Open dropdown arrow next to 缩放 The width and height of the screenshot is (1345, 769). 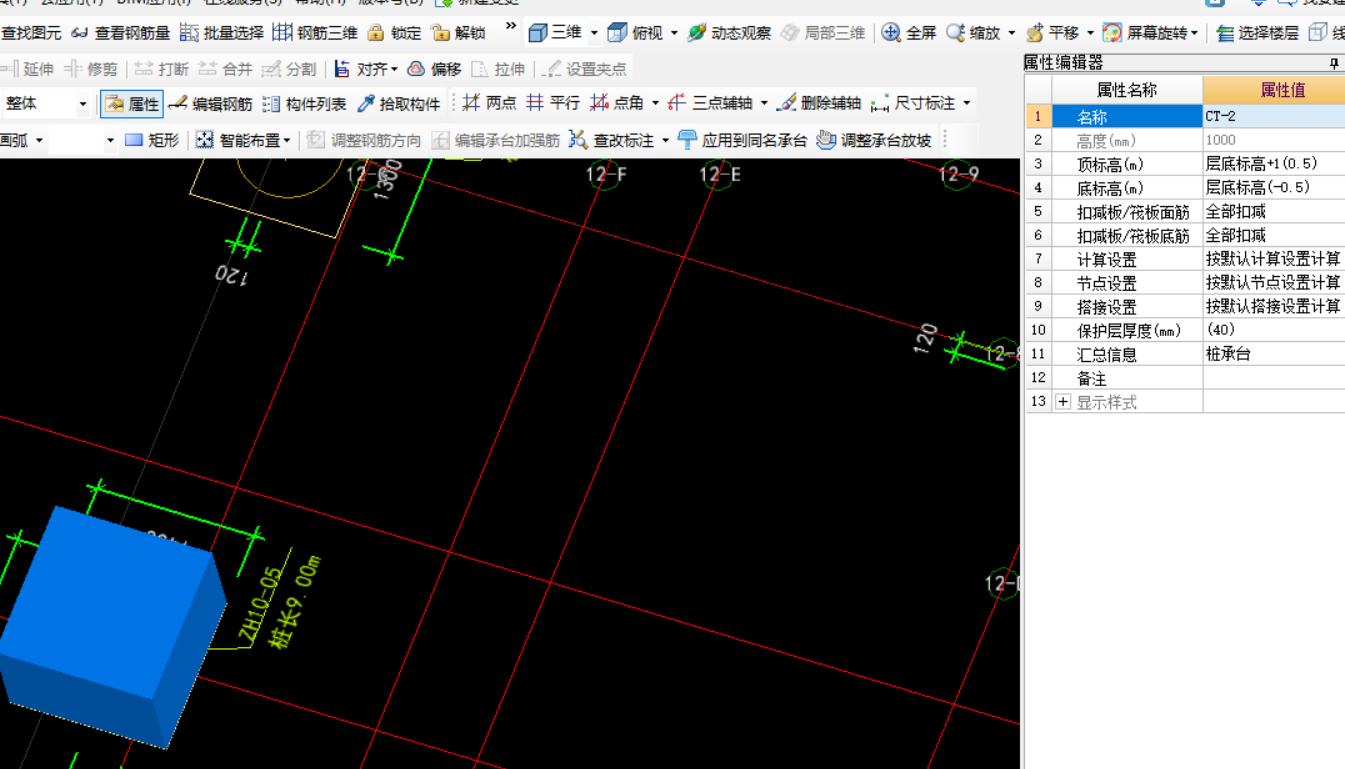tap(1011, 33)
